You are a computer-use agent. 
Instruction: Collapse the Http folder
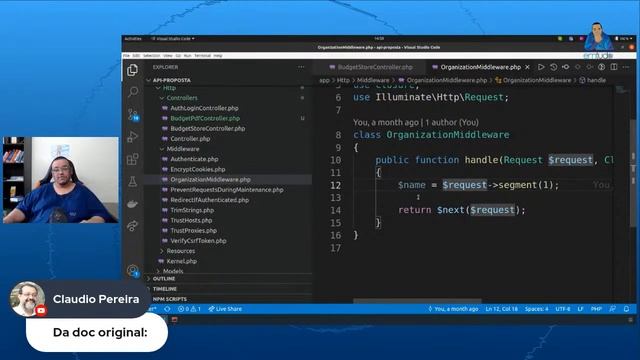click(x=169, y=88)
